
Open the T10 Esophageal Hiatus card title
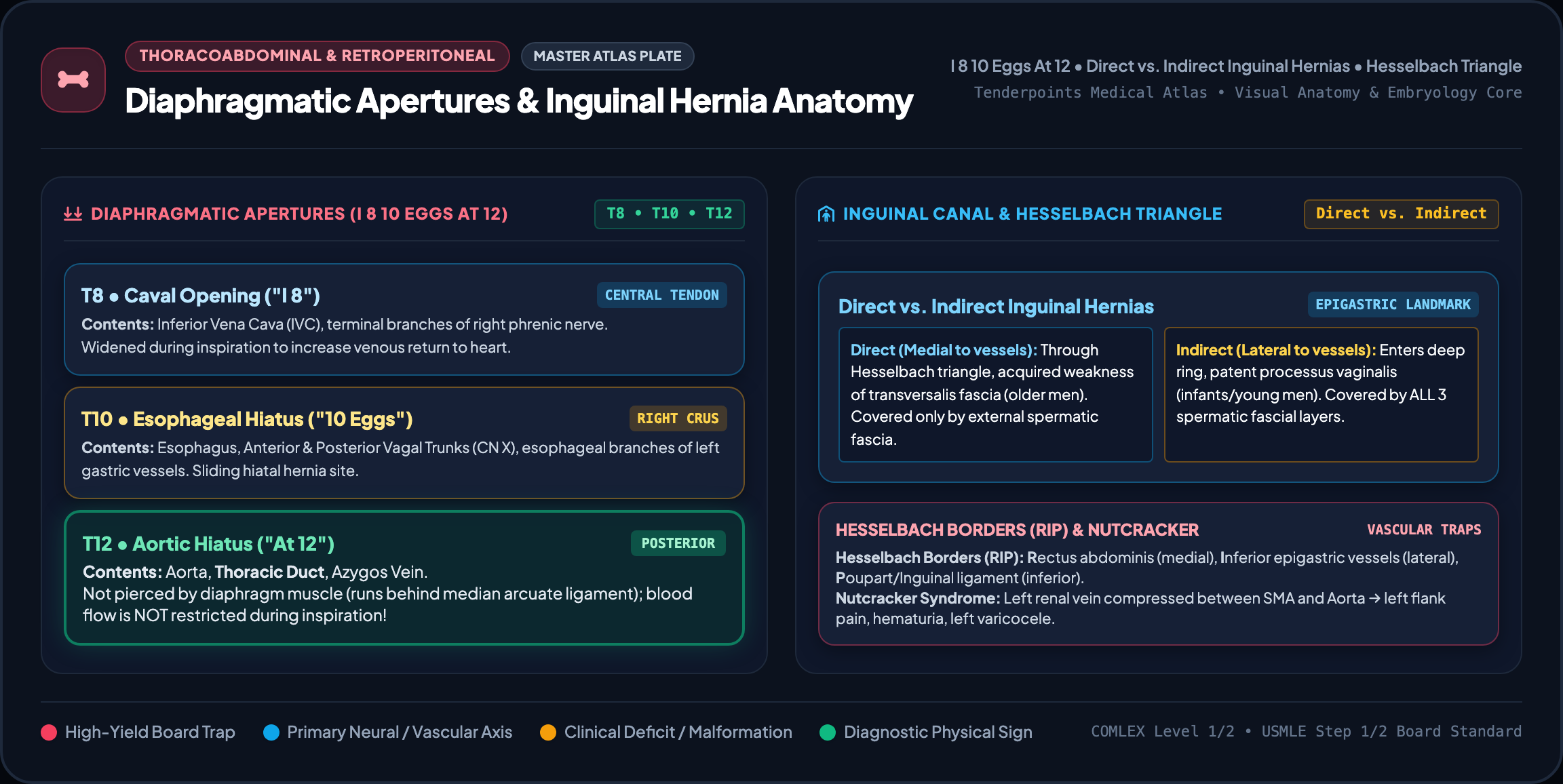[247, 419]
